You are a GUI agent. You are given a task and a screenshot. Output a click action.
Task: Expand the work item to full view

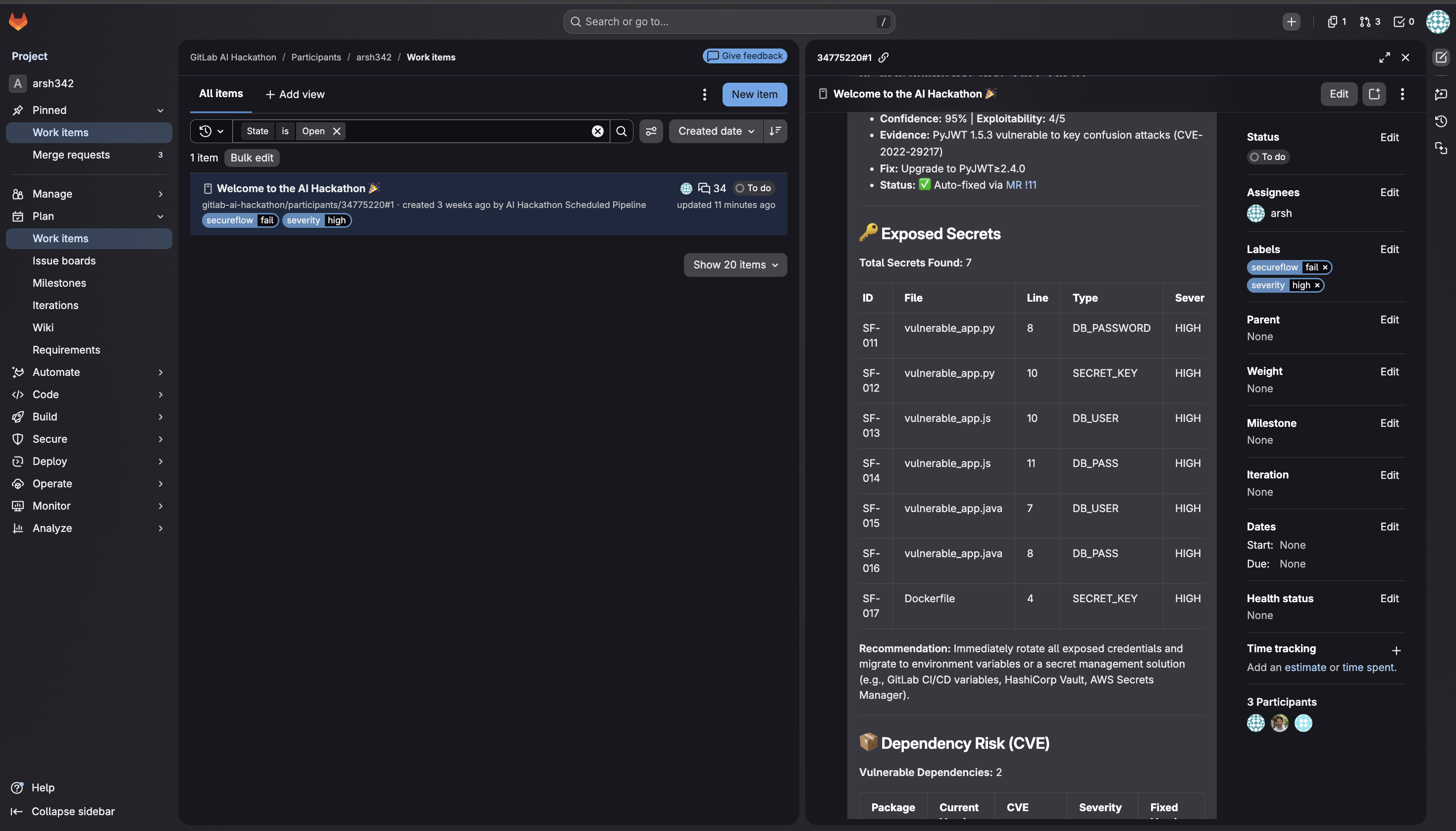(x=1384, y=57)
